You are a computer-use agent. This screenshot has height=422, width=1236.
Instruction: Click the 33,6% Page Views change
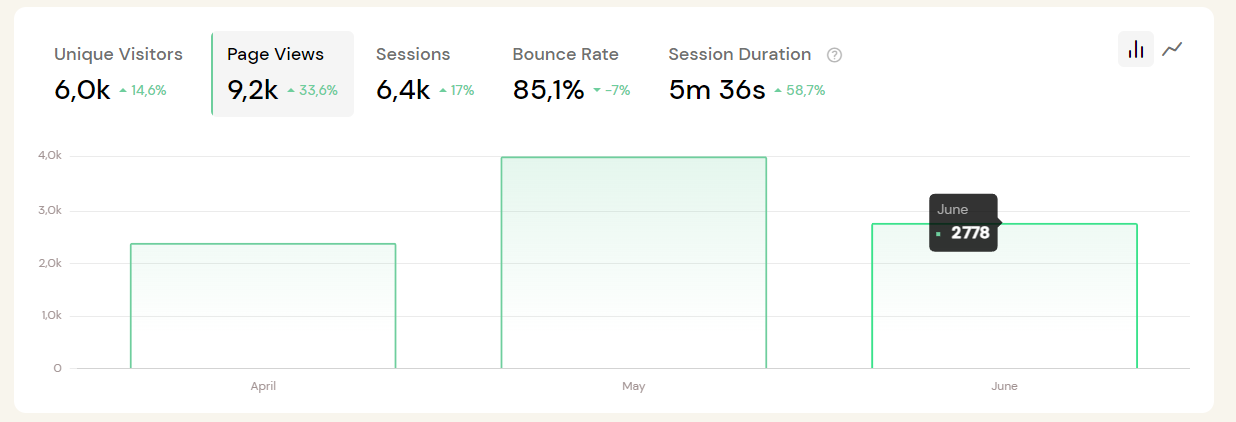click(318, 90)
